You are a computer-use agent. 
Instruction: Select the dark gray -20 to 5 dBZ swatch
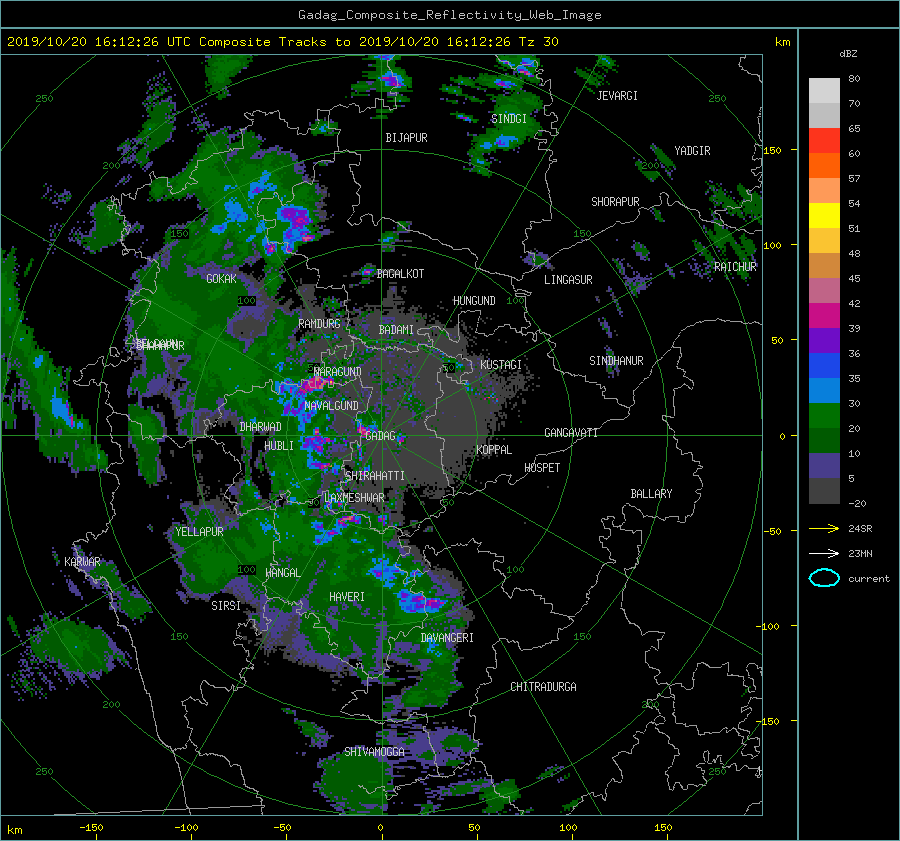click(x=824, y=491)
